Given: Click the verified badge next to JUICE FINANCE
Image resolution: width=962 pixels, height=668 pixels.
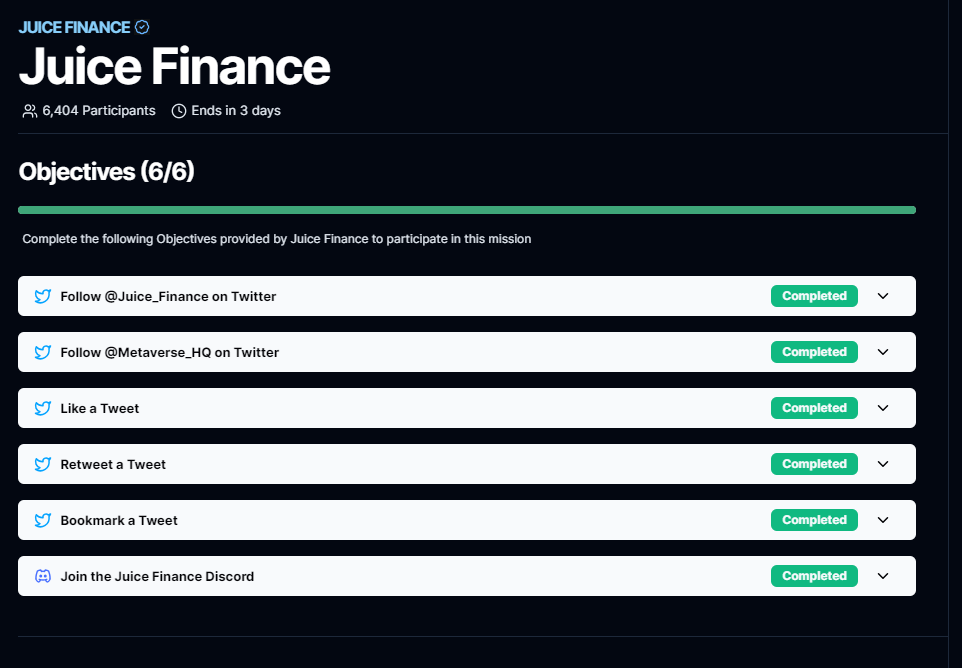Looking at the screenshot, I should (x=142, y=27).
